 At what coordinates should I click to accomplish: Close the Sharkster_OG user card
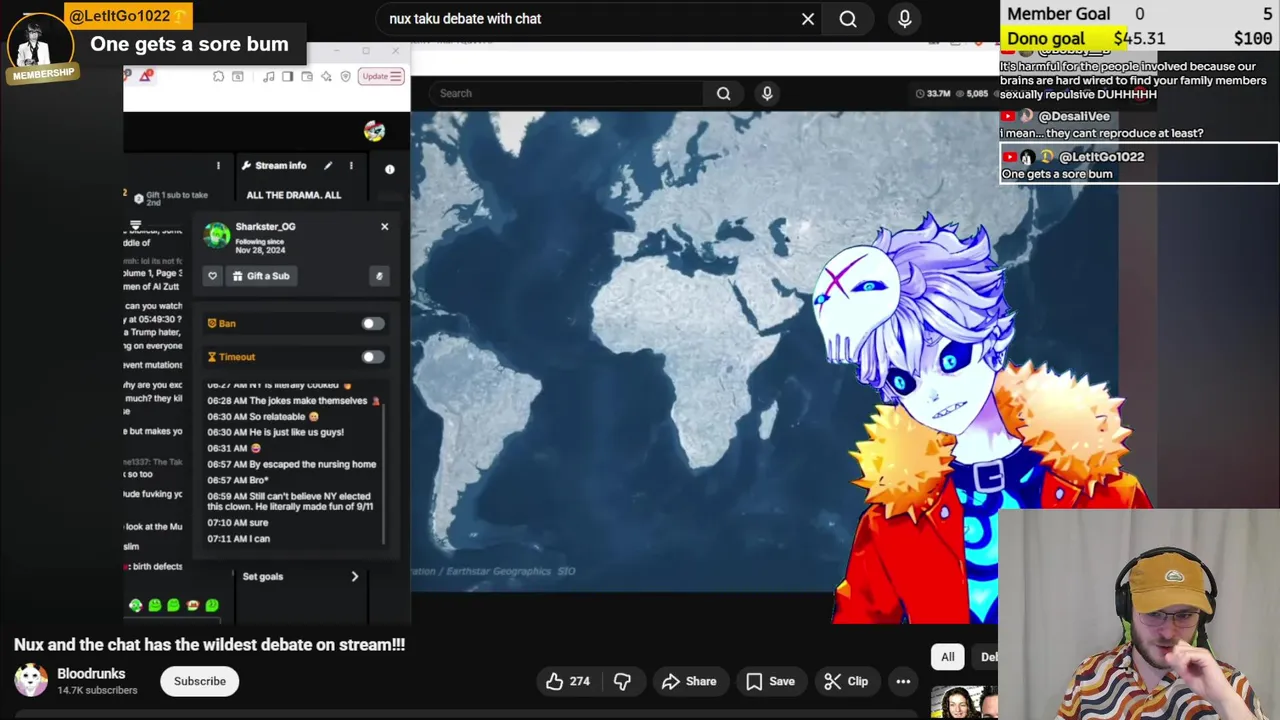click(x=384, y=227)
